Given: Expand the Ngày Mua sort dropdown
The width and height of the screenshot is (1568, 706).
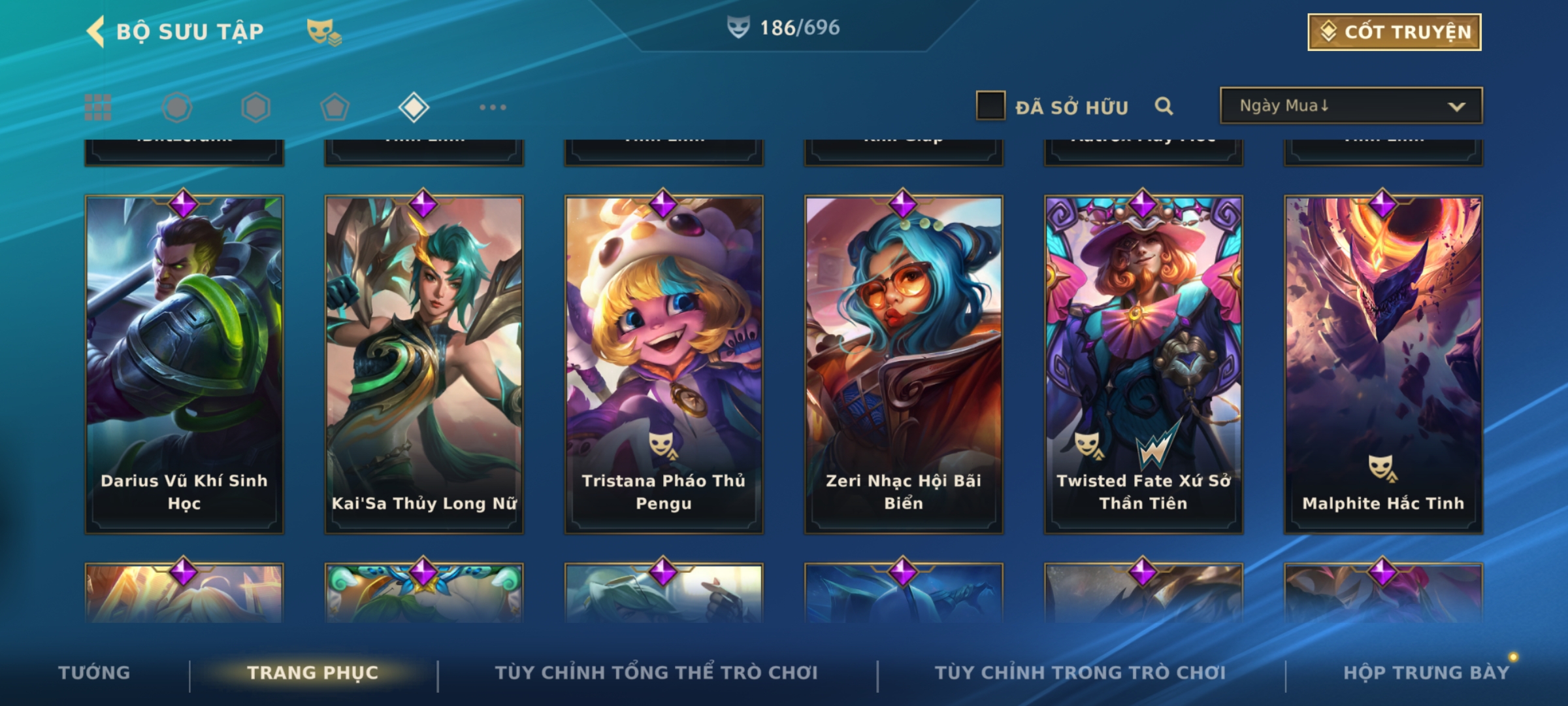Looking at the screenshot, I should click(x=1351, y=105).
